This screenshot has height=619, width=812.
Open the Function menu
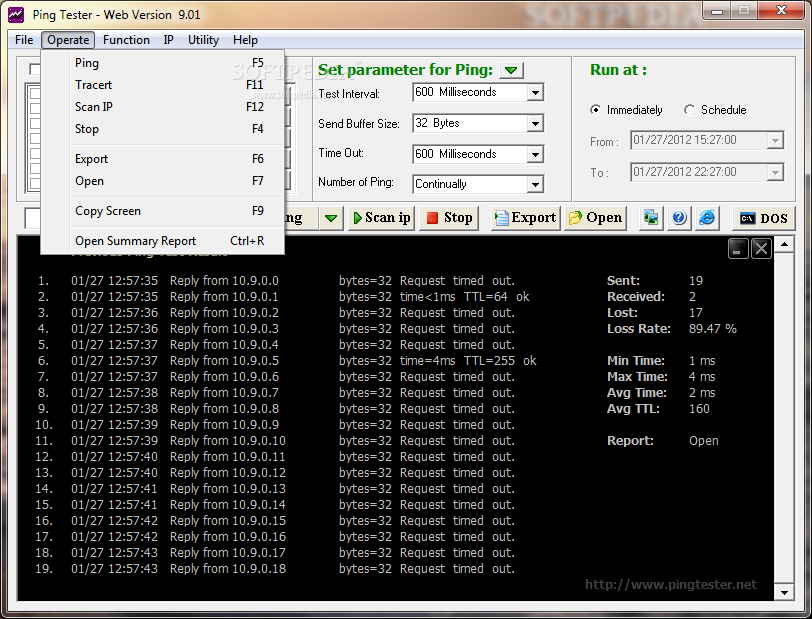tap(126, 40)
